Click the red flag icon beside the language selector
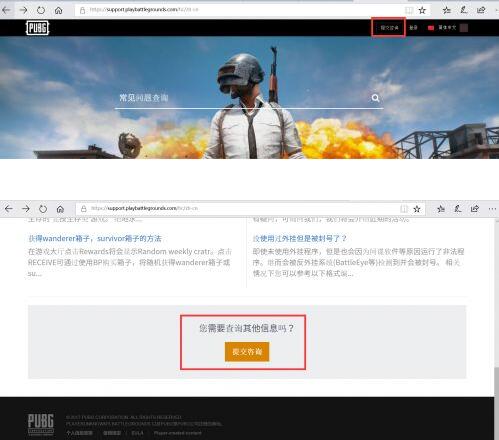499x440 pixels. point(431,28)
